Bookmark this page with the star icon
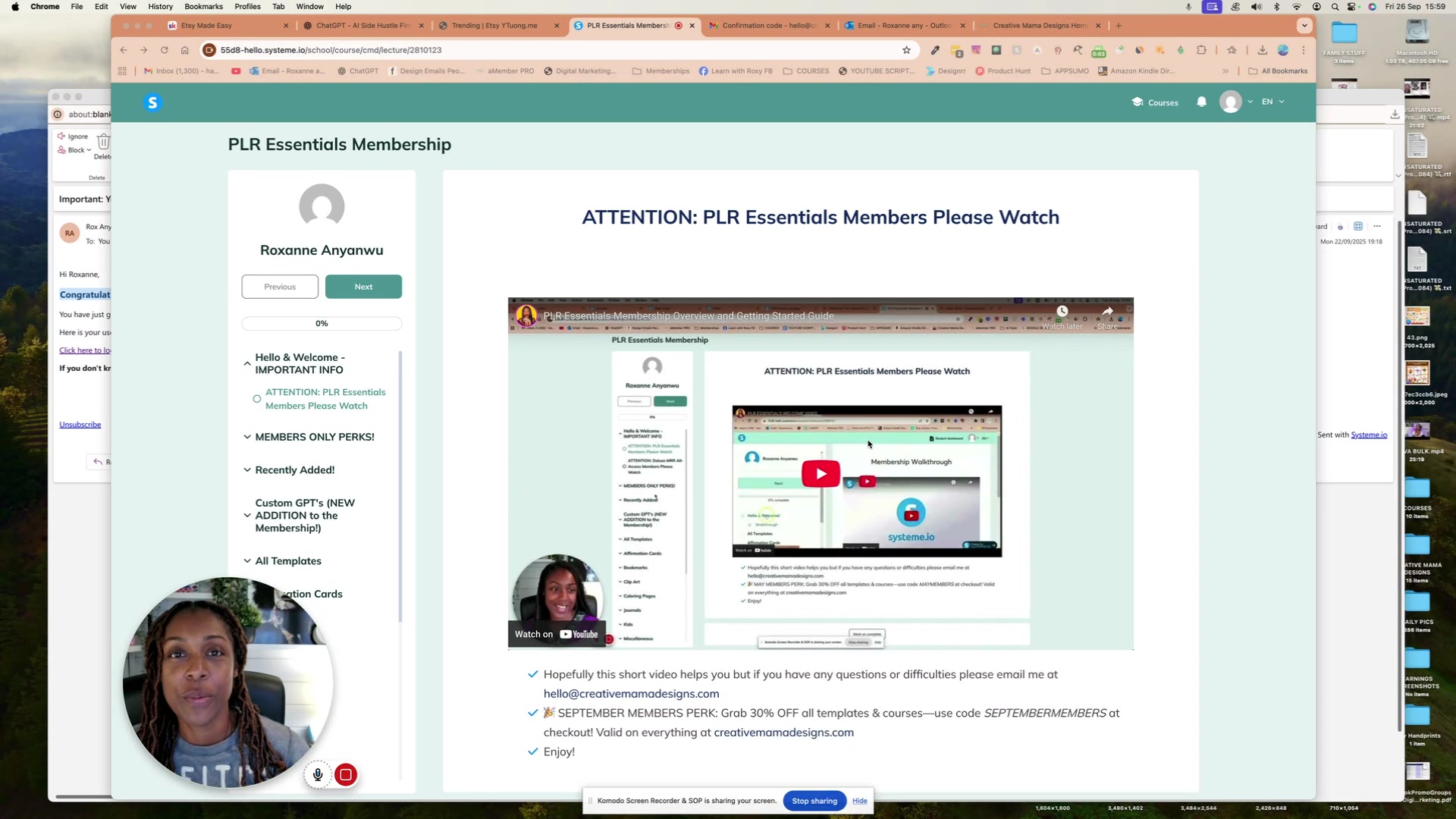The width and height of the screenshot is (1456, 819). (906, 50)
